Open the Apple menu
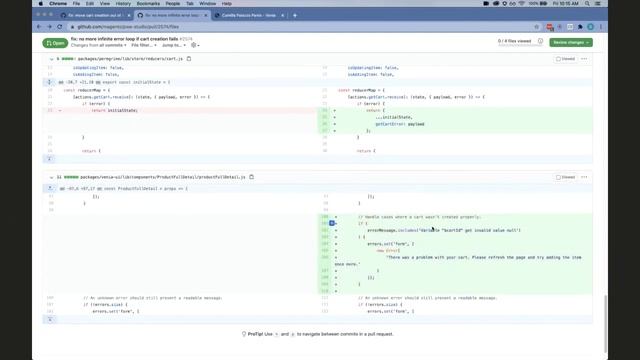Screen dimensions: 640x360 (x=40, y=4)
